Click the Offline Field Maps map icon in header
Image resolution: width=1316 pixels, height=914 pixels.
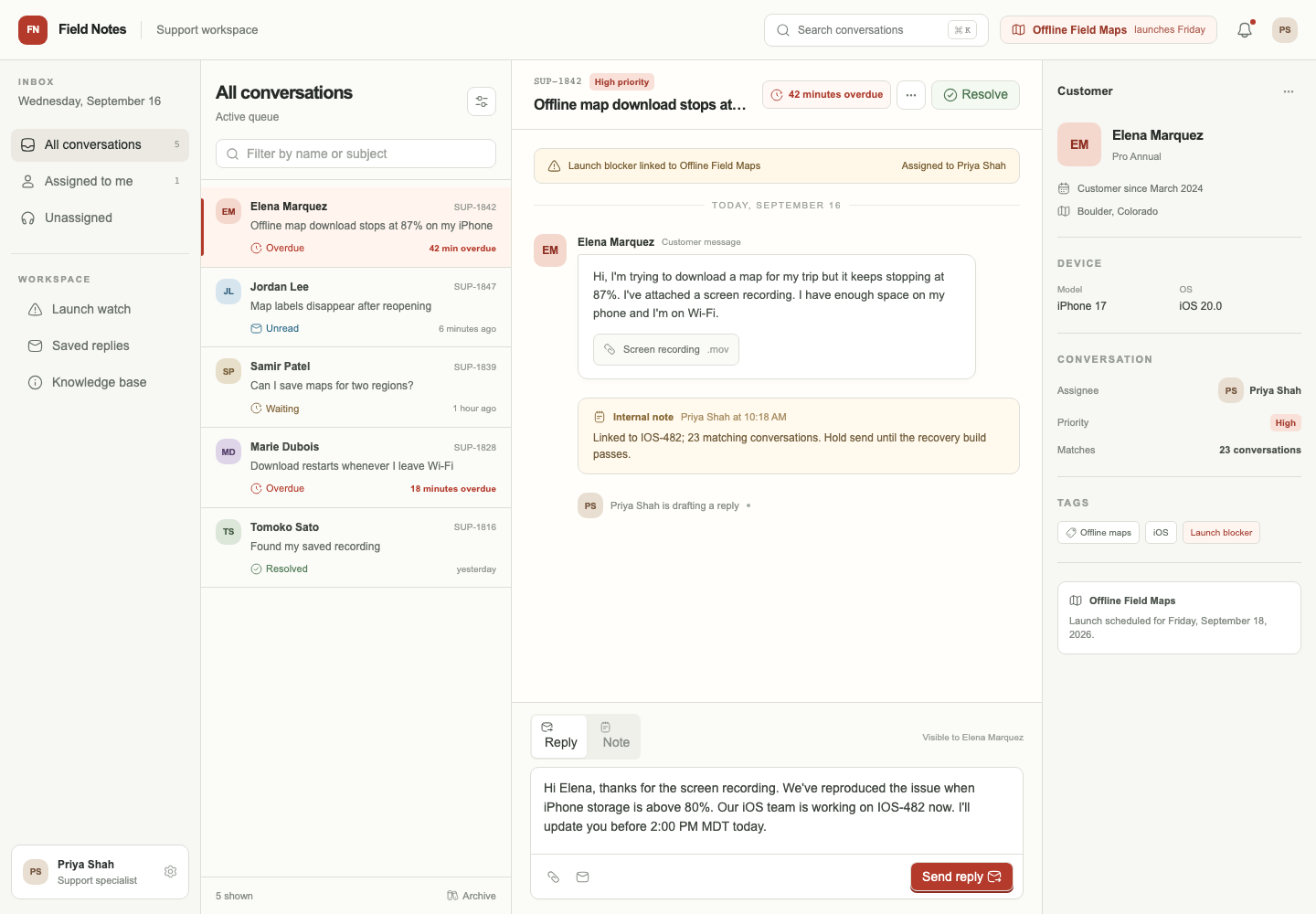pyautogui.click(x=1018, y=30)
